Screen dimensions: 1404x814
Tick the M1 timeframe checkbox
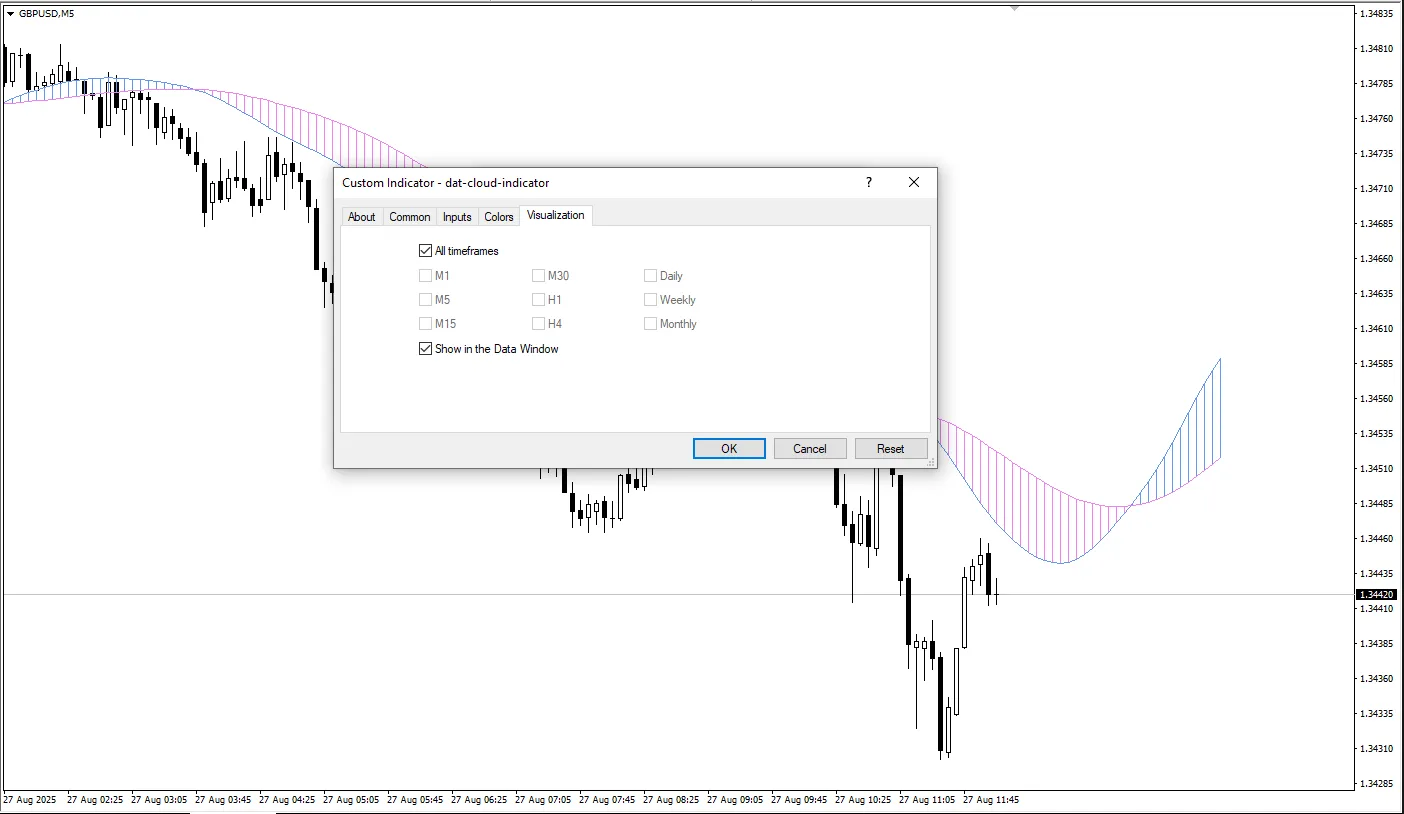click(x=426, y=275)
